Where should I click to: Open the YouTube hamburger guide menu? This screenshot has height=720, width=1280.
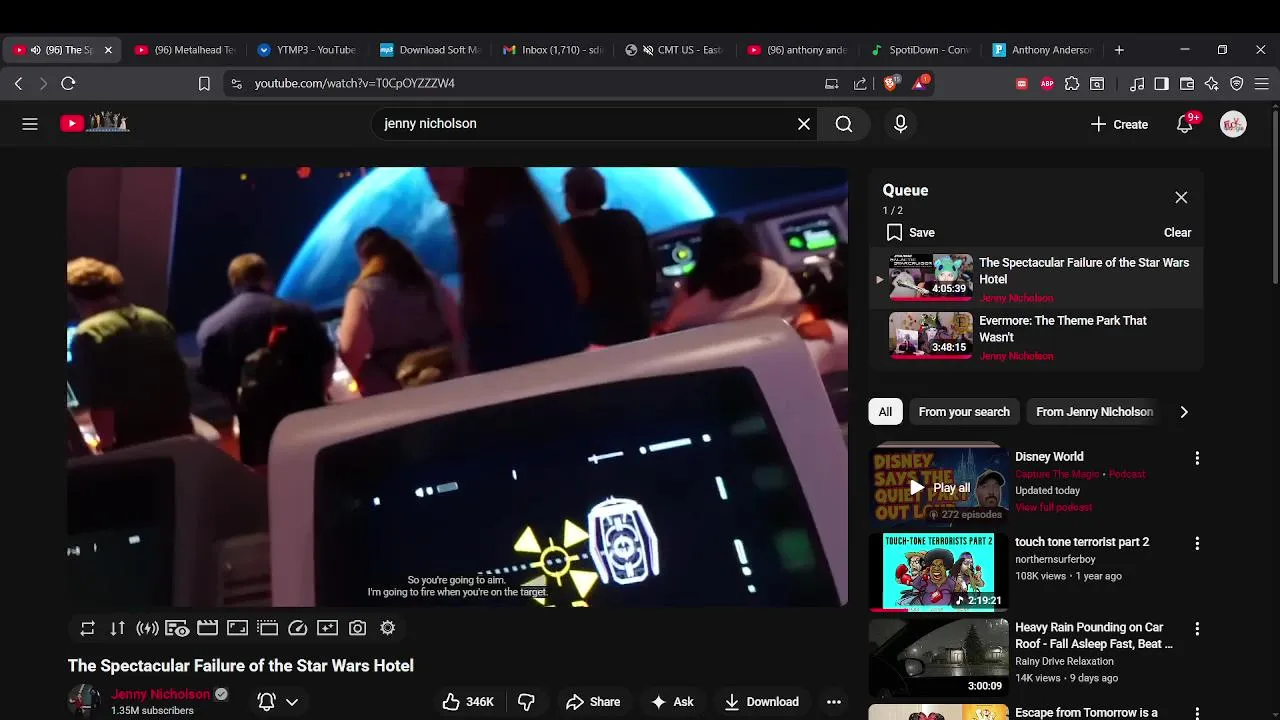point(30,124)
